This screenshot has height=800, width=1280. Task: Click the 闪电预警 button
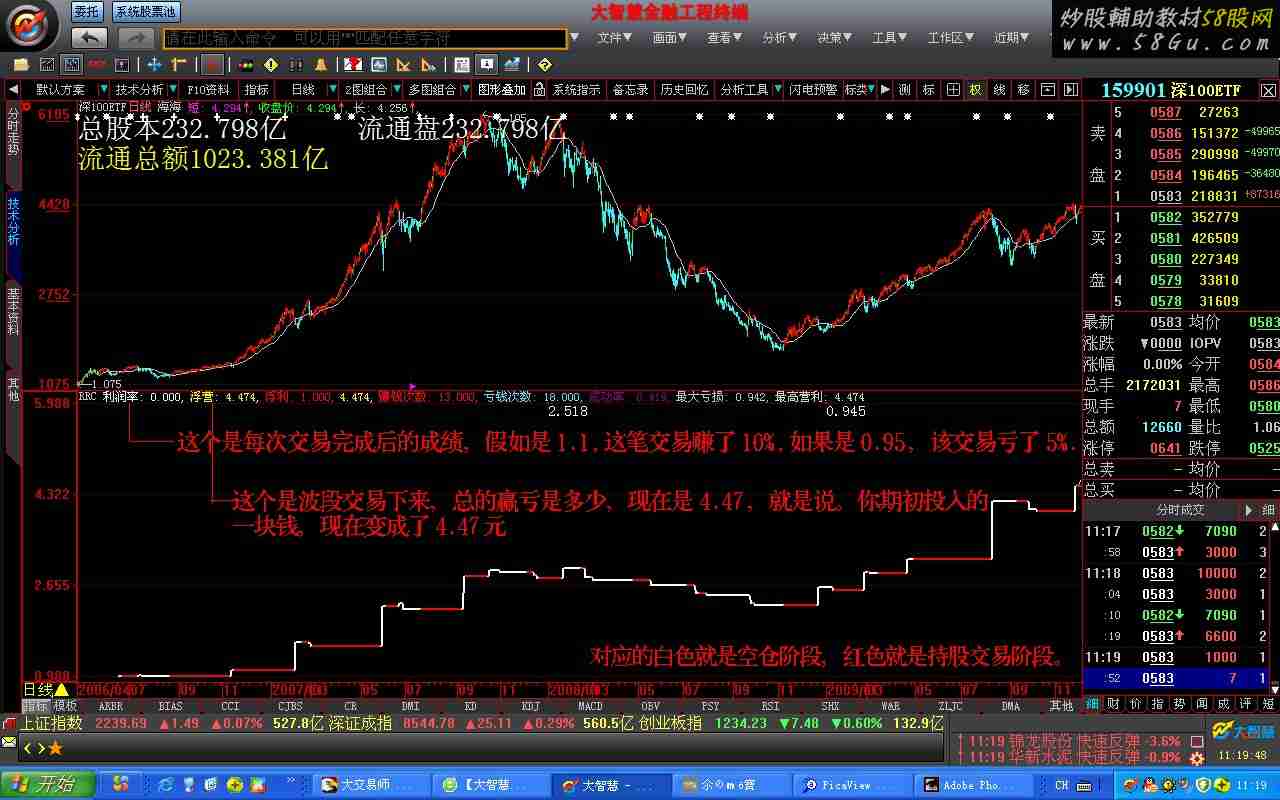pos(813,89)
